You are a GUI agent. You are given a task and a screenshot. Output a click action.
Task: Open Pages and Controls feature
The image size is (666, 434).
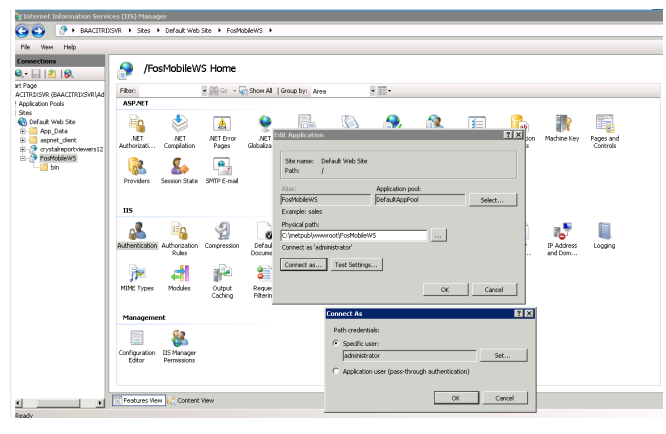(x=604, y=131)
